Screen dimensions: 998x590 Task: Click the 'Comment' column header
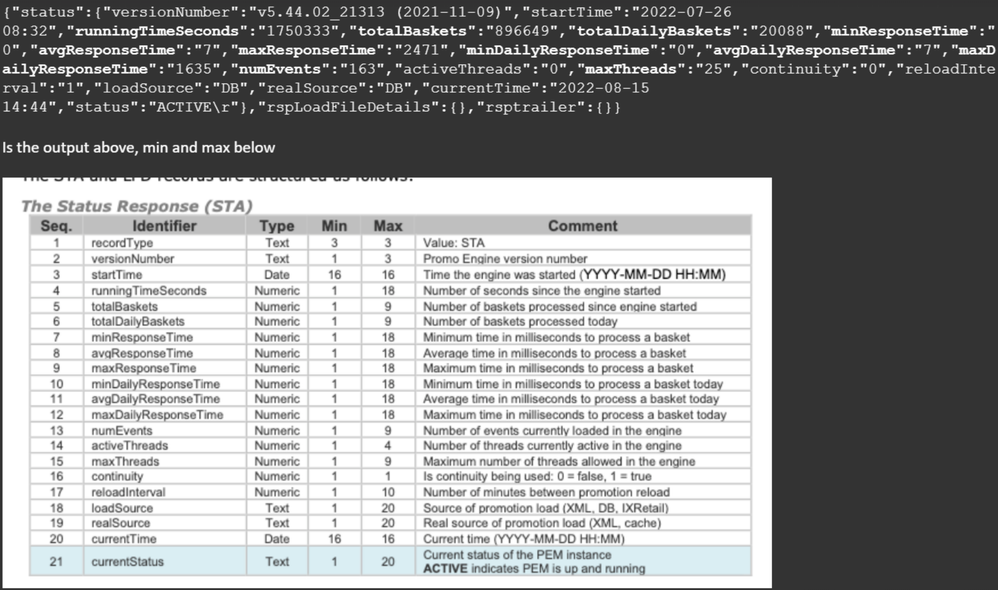pos(583,226)
